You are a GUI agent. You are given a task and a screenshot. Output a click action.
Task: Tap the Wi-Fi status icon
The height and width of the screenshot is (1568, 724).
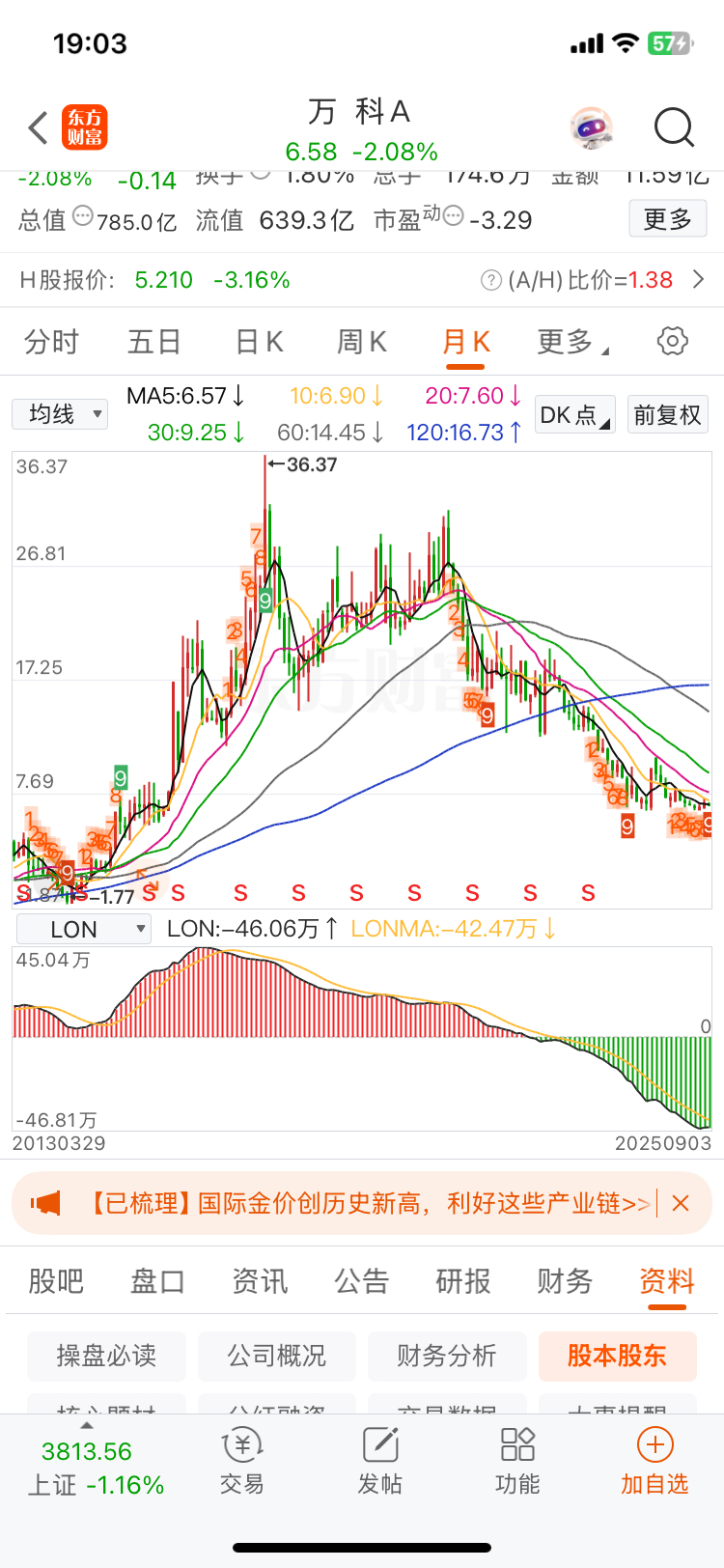coord(627,43)
